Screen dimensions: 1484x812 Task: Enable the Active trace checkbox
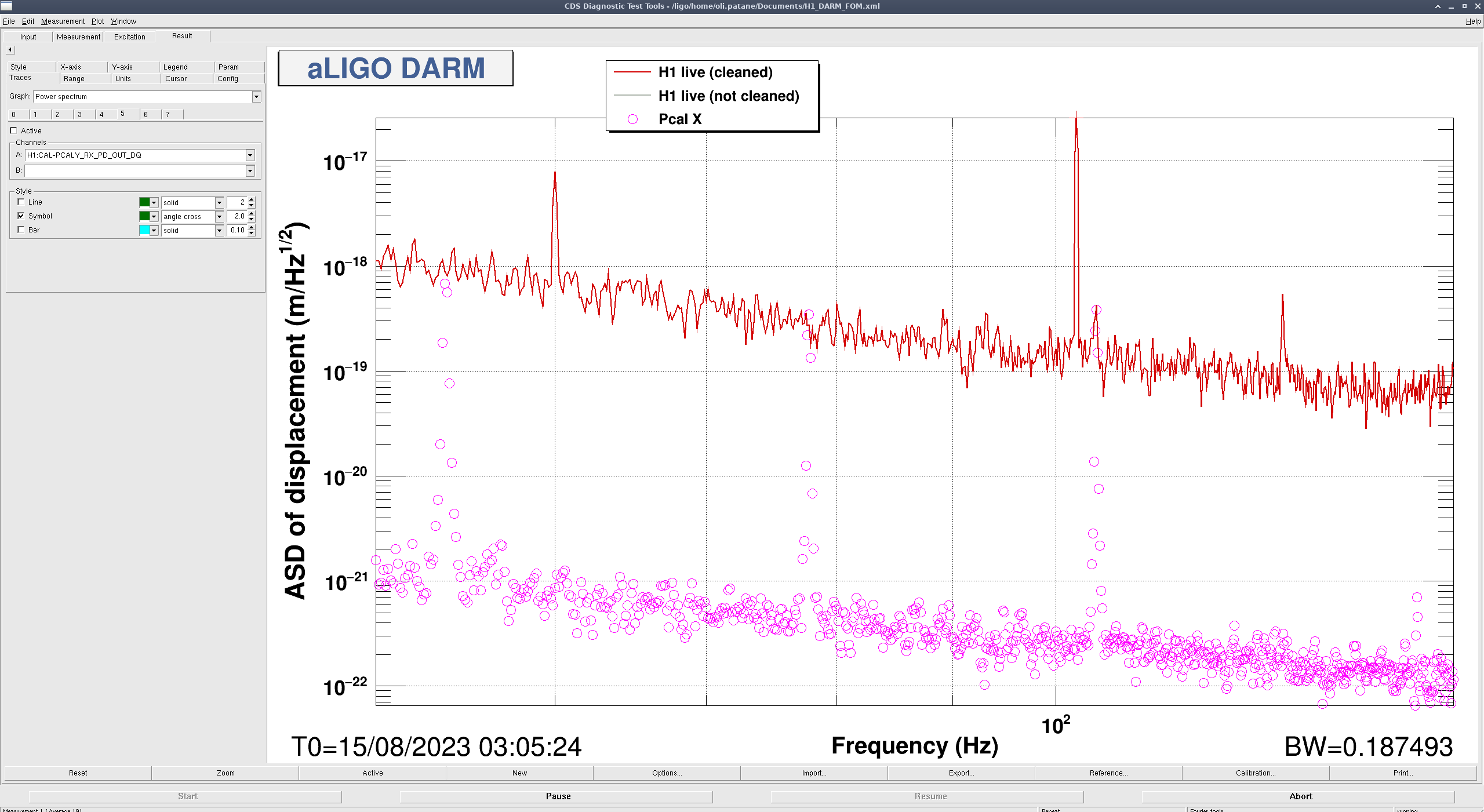pyautogui.click(x=14, y=131)
